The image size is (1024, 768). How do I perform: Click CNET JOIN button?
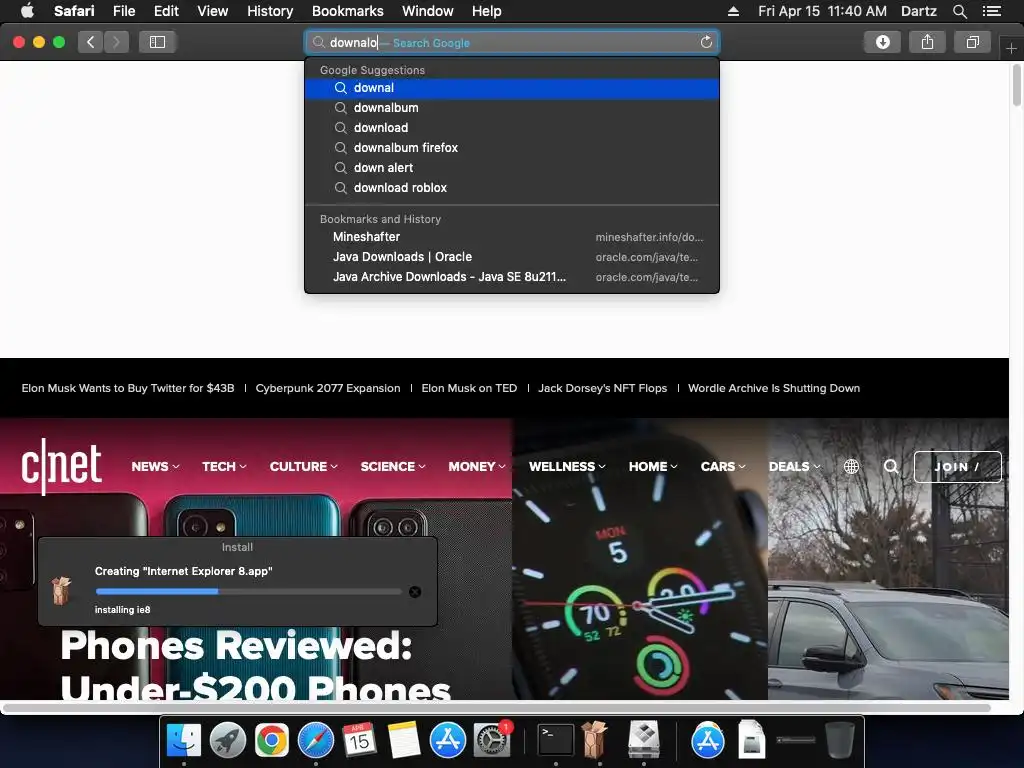click(957, 466)
